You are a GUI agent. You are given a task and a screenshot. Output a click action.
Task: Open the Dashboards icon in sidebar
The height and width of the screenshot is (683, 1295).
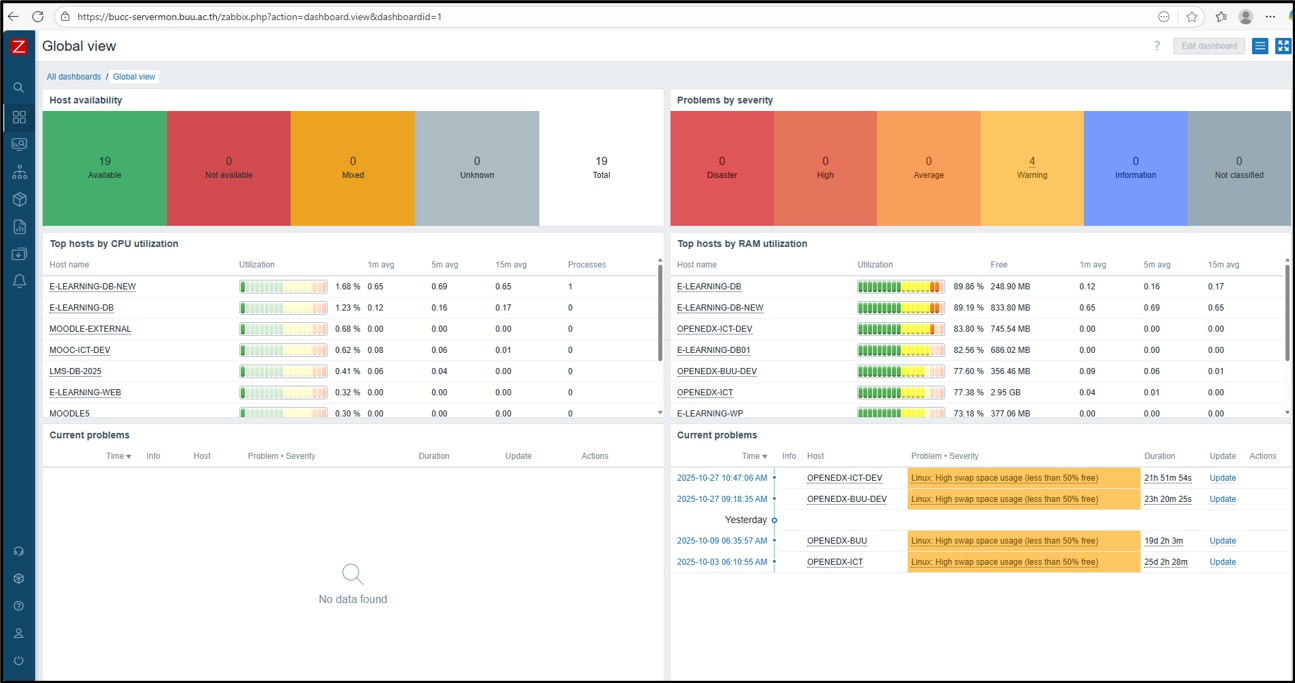pyautogui.click(x=19, y=117)
